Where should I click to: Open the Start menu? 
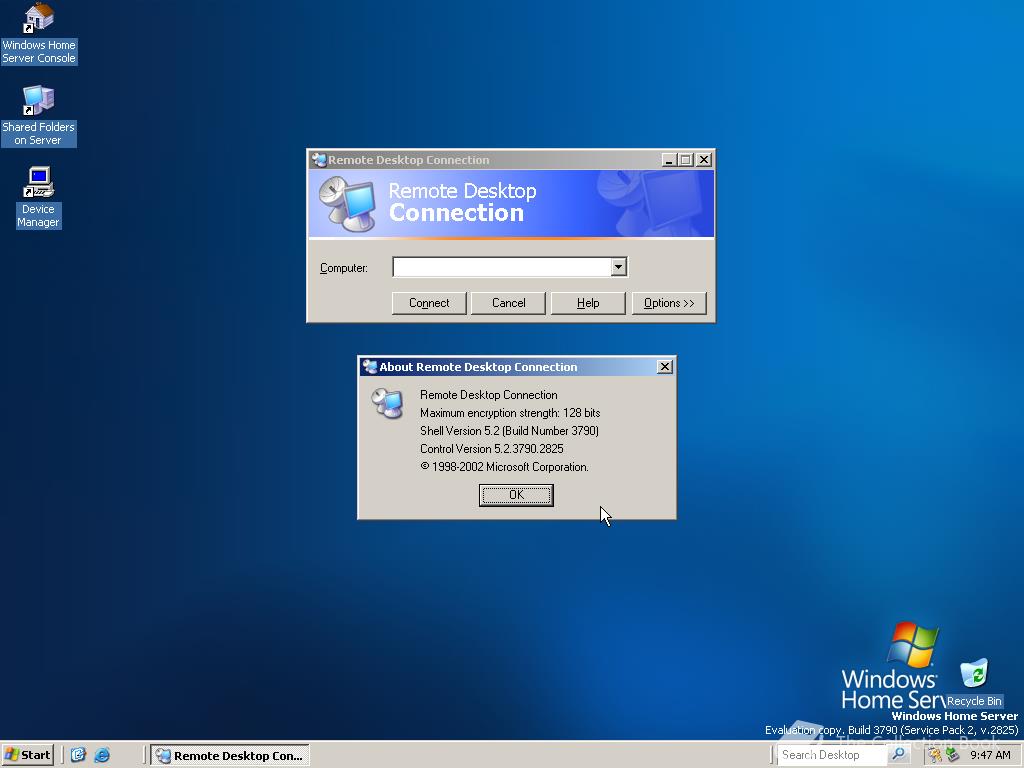click(27, 755)
